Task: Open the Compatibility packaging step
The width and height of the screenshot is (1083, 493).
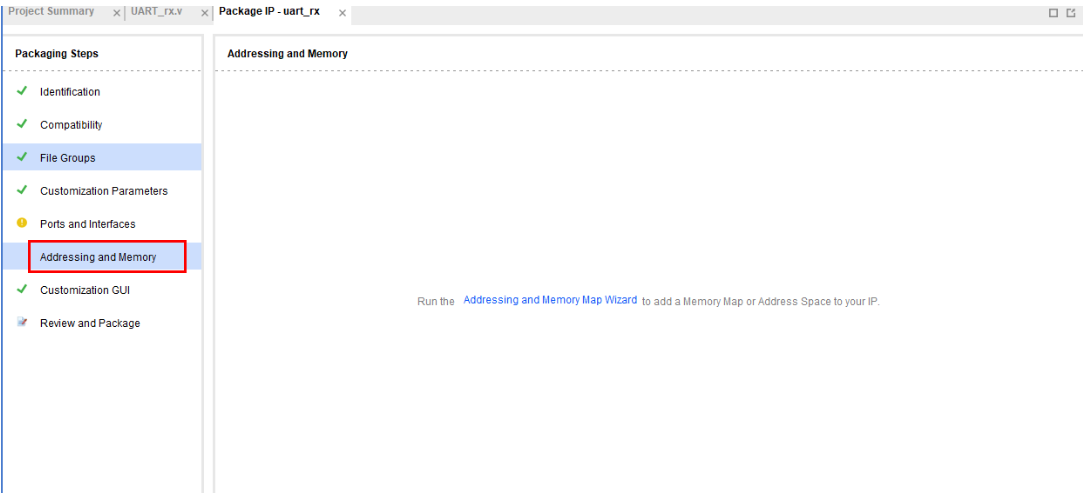Action: tap(71, 125)
